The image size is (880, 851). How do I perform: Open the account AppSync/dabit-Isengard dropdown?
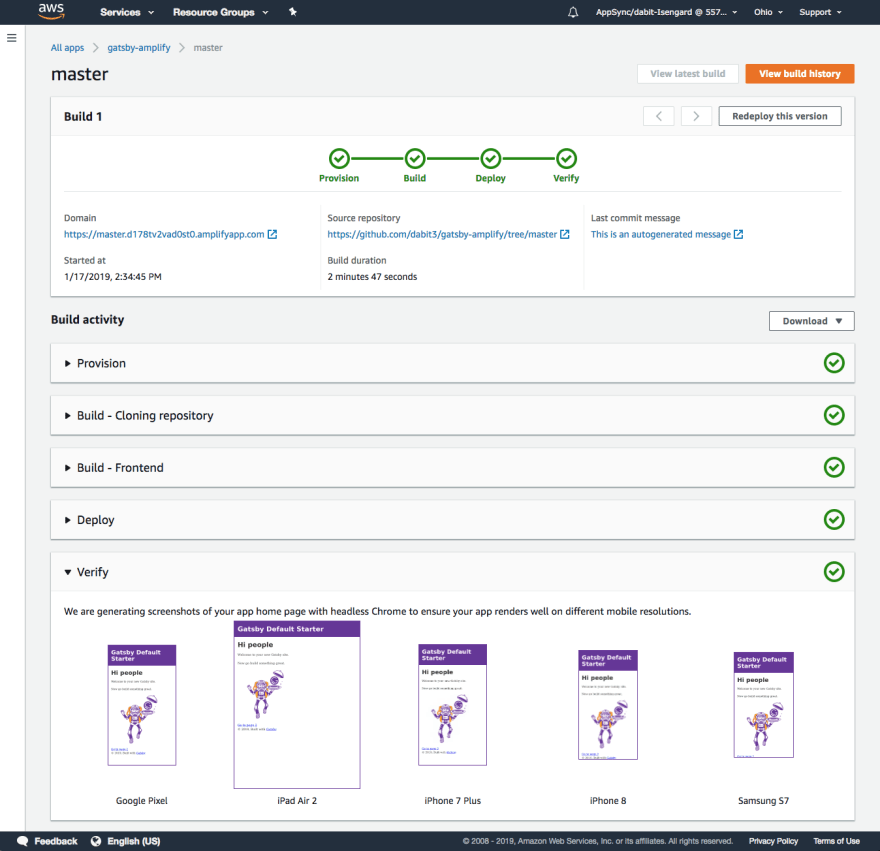666,12
